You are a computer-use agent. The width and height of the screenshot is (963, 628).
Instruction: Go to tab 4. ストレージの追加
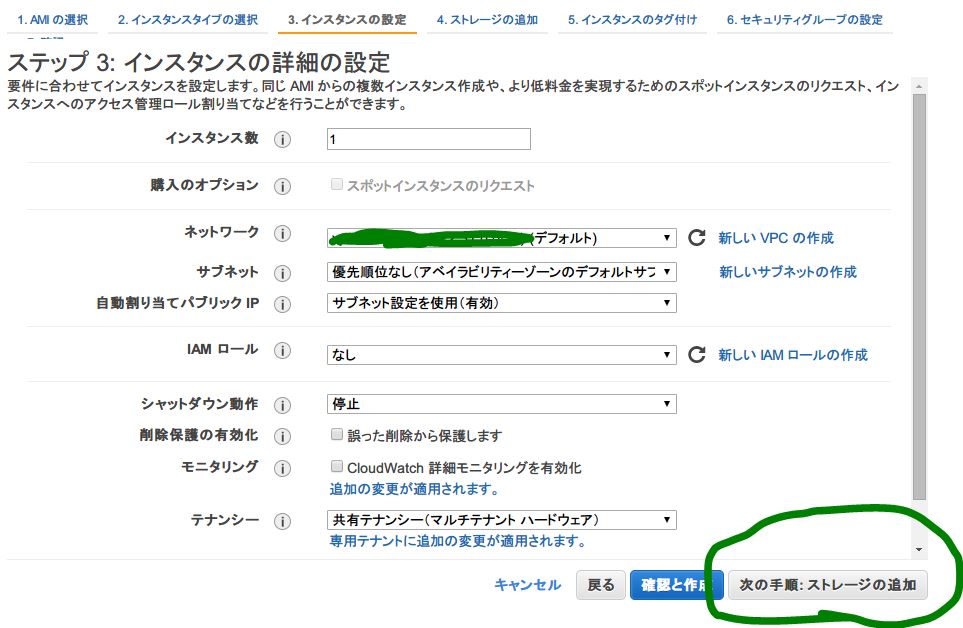[487, 20]
